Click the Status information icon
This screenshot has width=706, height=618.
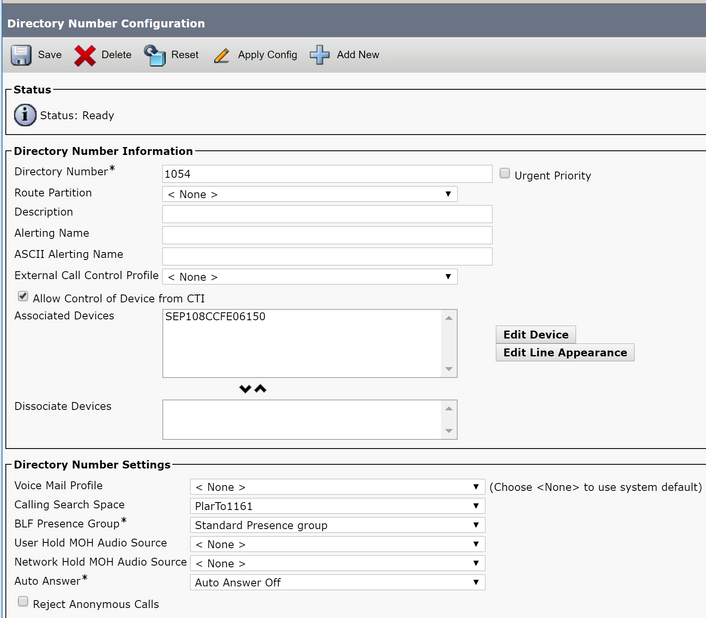25,115
